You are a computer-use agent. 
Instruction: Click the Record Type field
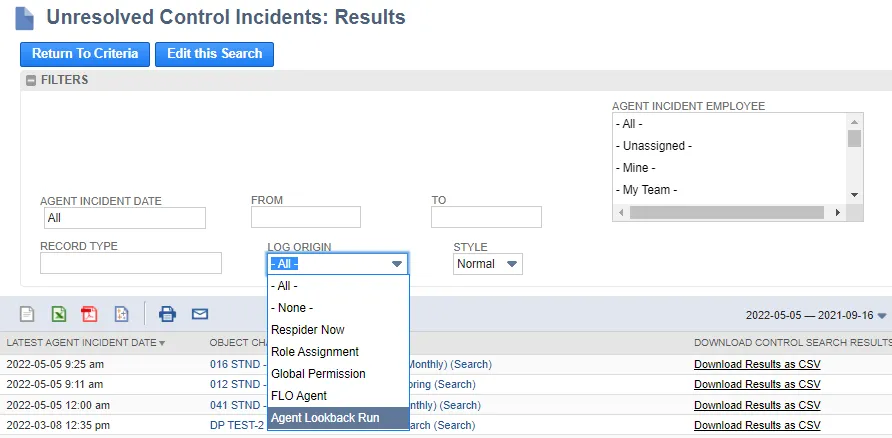tap(131, 263)
